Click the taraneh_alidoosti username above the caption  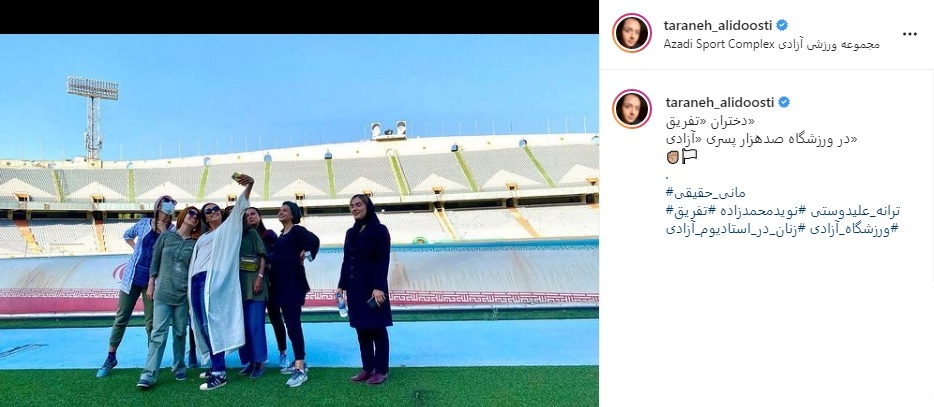[x=720, y=102]
